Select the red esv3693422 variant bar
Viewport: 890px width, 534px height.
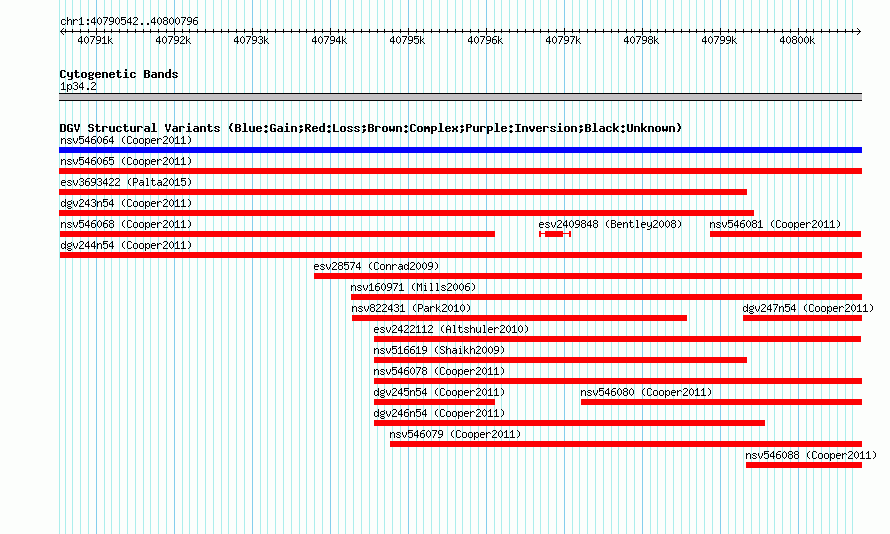[x=403, y=192]
